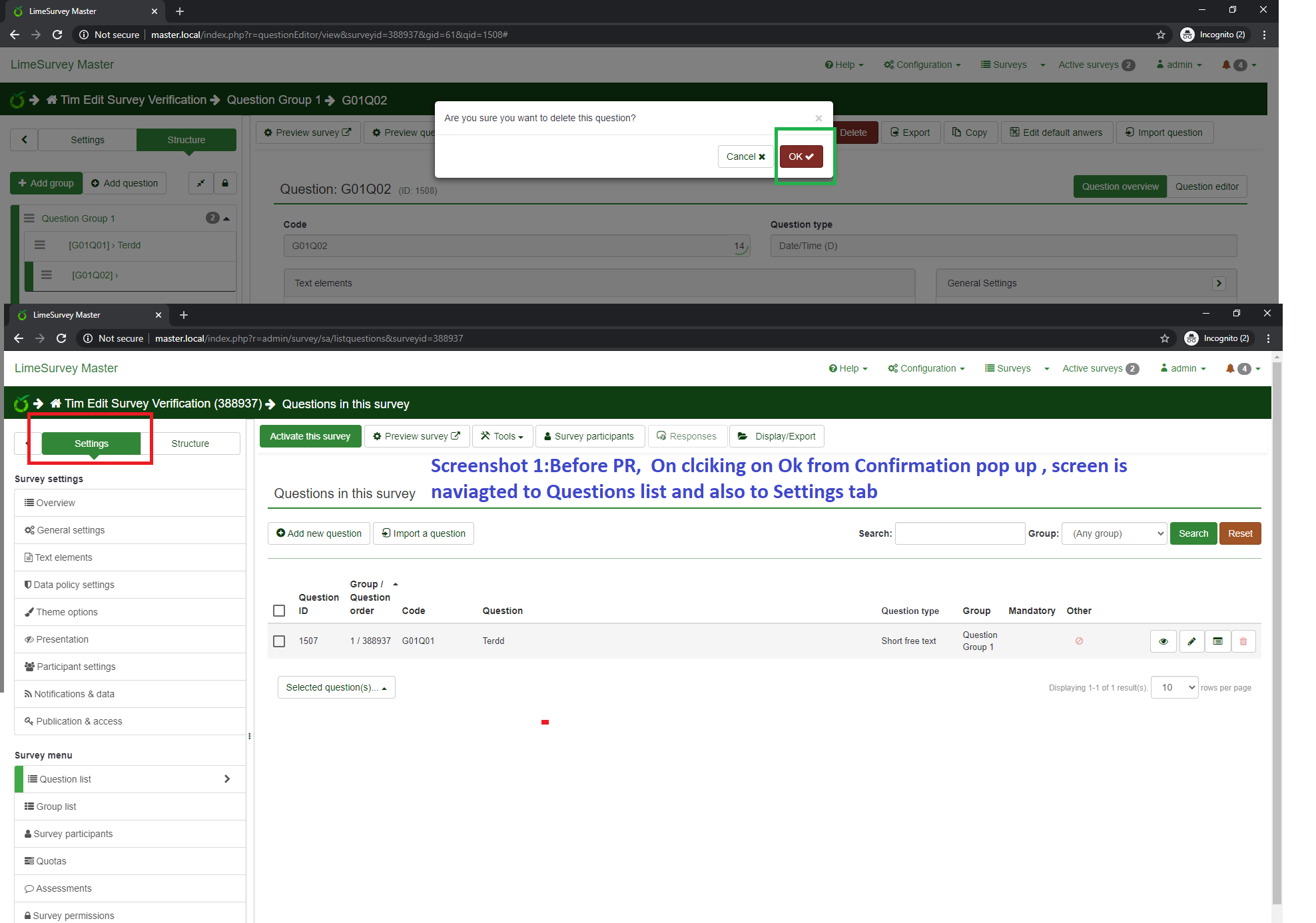Click bookmark star in lower browser window
Viewport: 1316px width, 923px height.
coord(1164,338)
